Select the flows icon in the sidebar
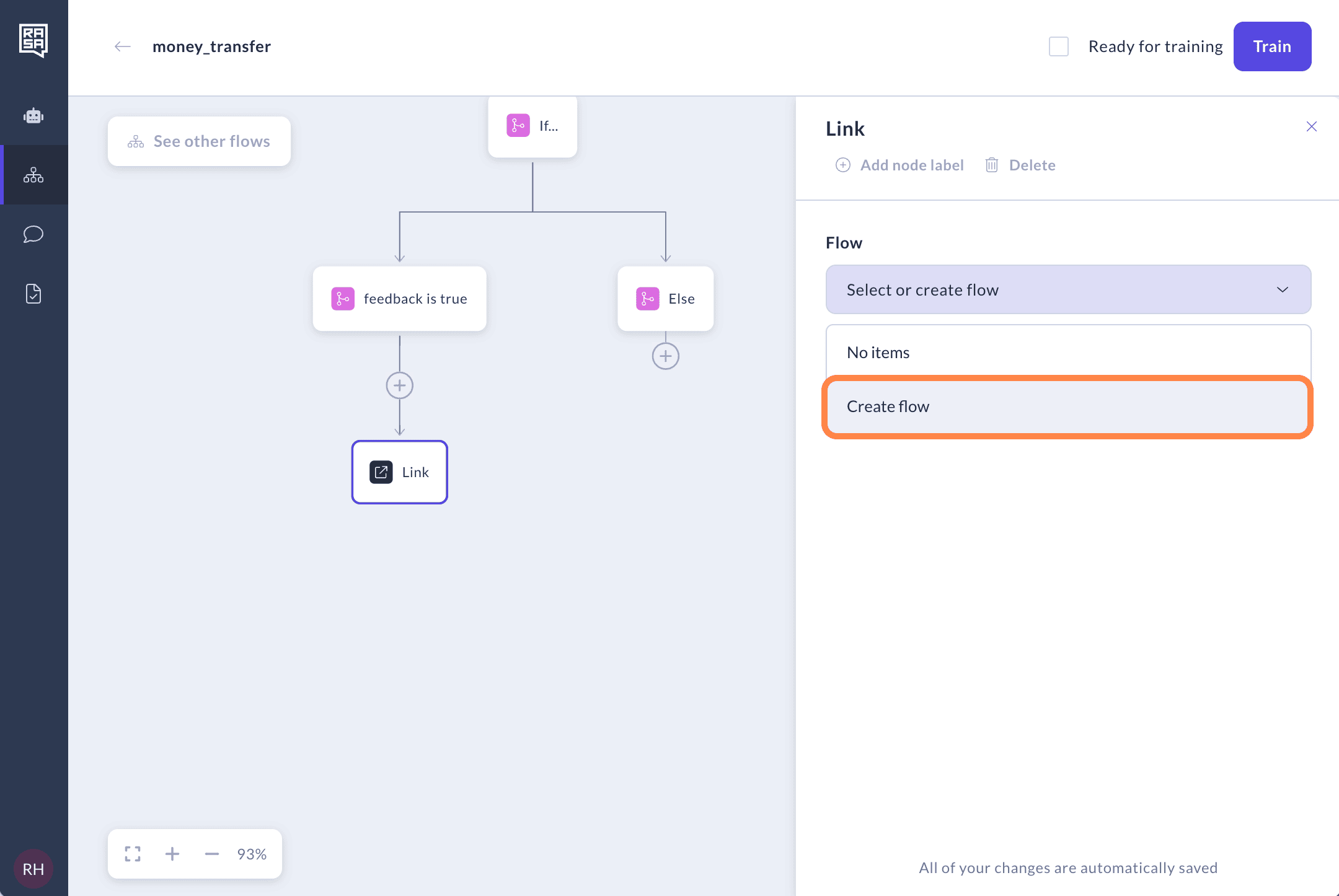Screen dimensions: 1339x896 (33, 175)
